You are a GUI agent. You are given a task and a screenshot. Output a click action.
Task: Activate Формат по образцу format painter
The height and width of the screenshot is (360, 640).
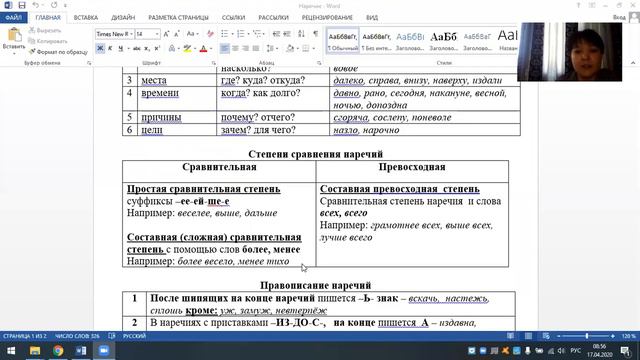coord(58,52)
